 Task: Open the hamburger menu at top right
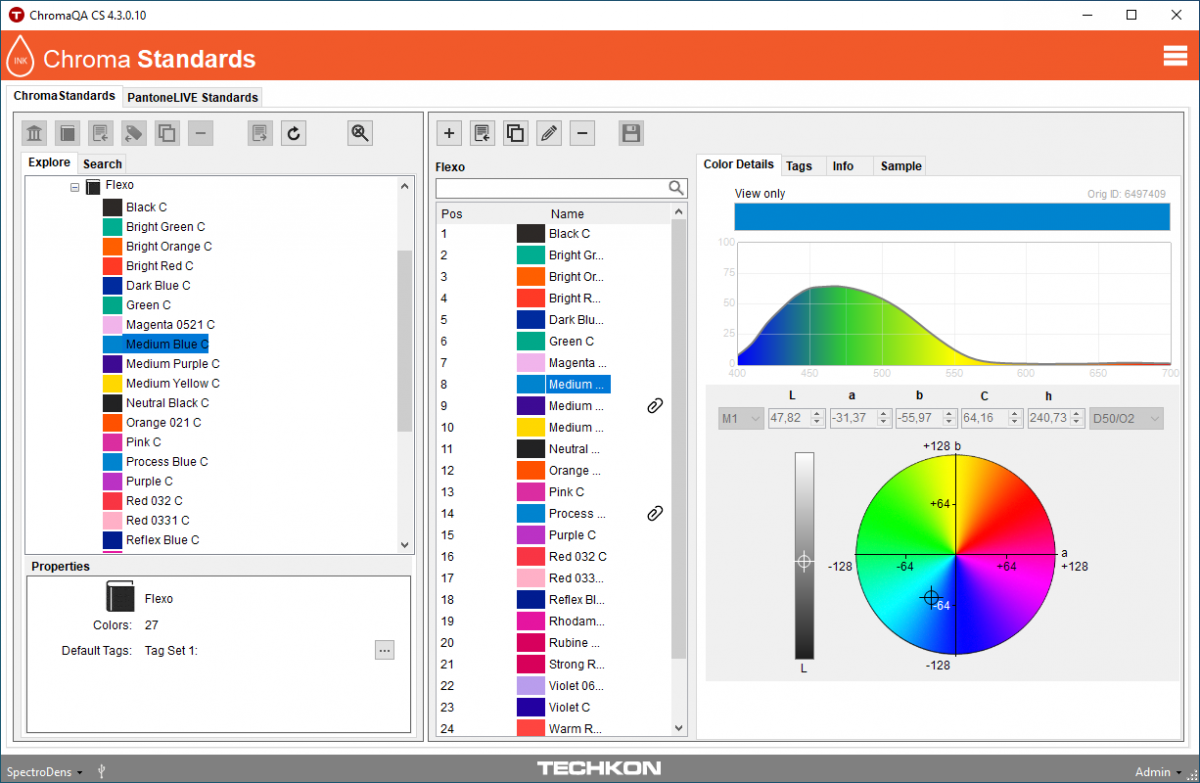pyautogui.click(x=1175, y=55)
